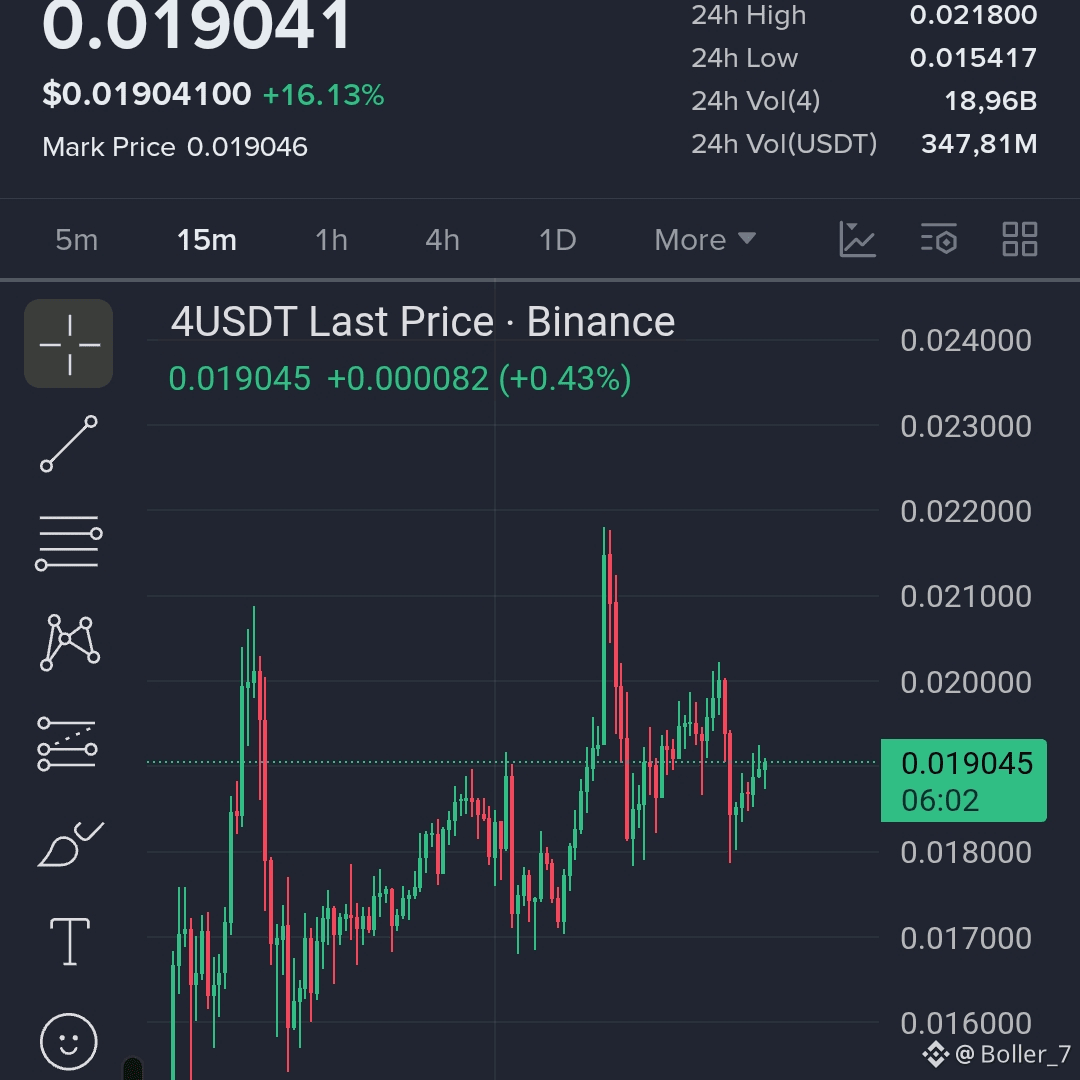This screenshot has height=1080, width=1080.
Task: Click the 24h High value 0.021800
Action: coord(973,15)
